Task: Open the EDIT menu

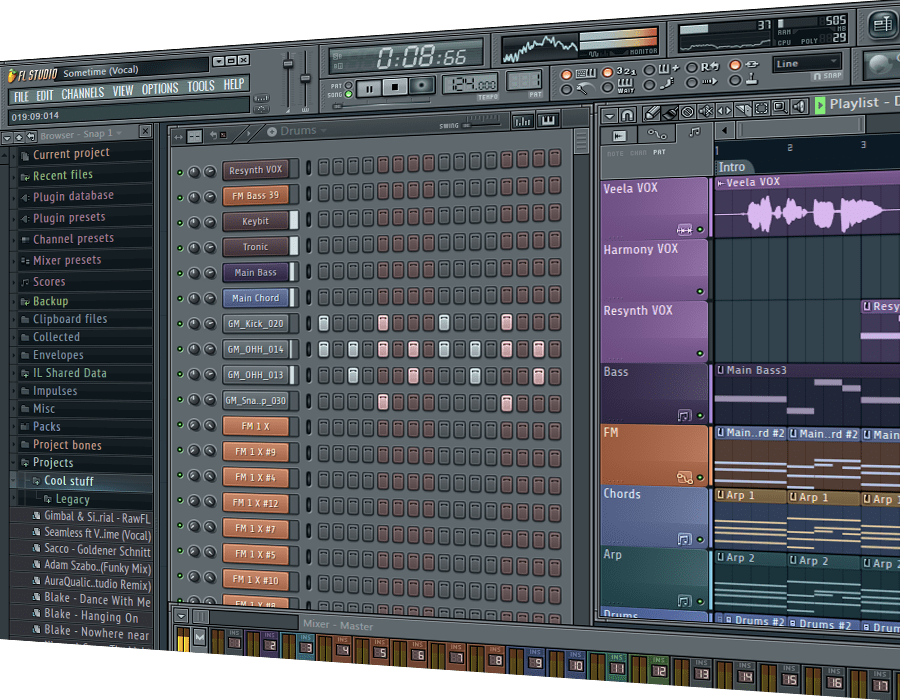Action: pos(45,95)
